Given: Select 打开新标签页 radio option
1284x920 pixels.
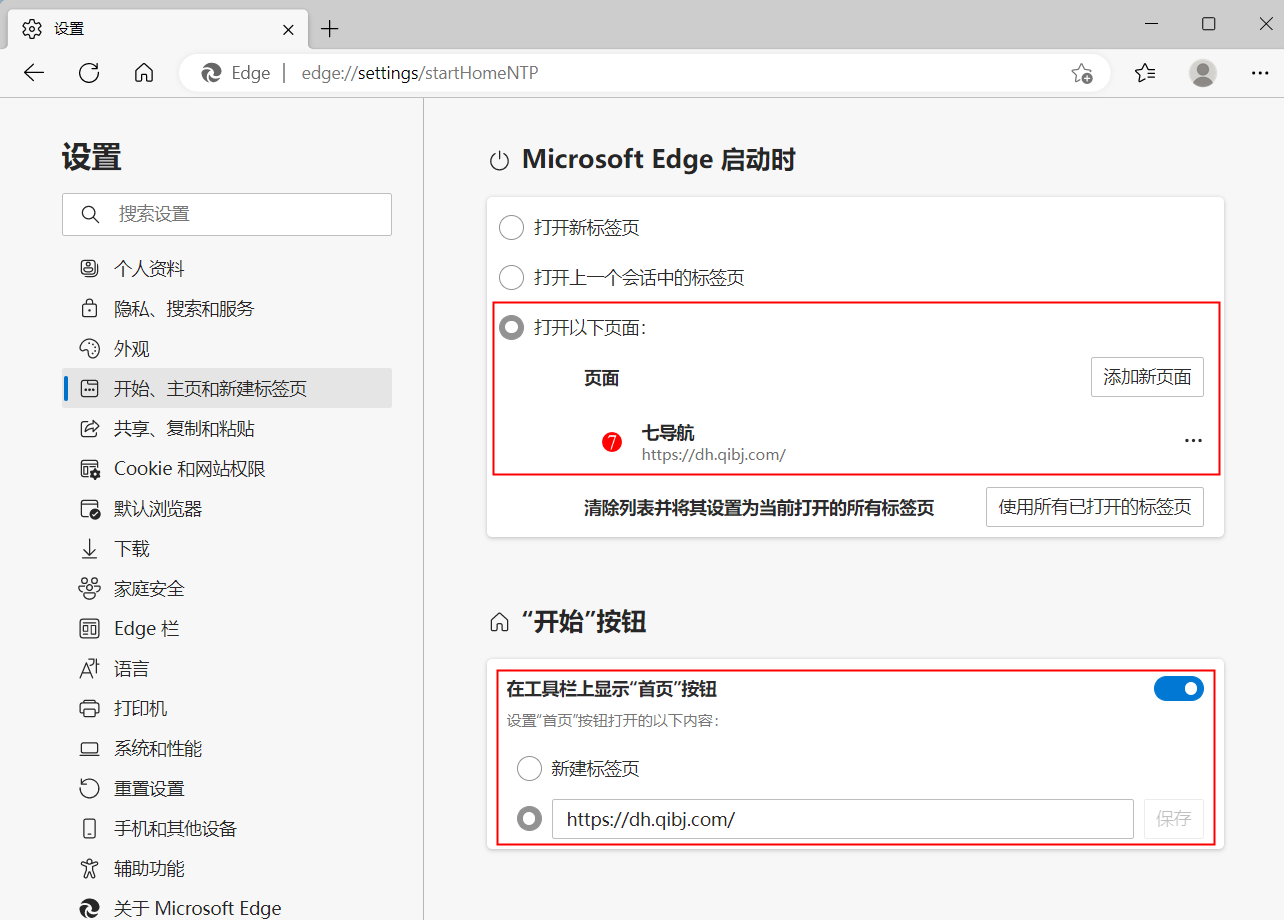Looking at the screenshot, I should pyautogui.click(x=511, y=228).
